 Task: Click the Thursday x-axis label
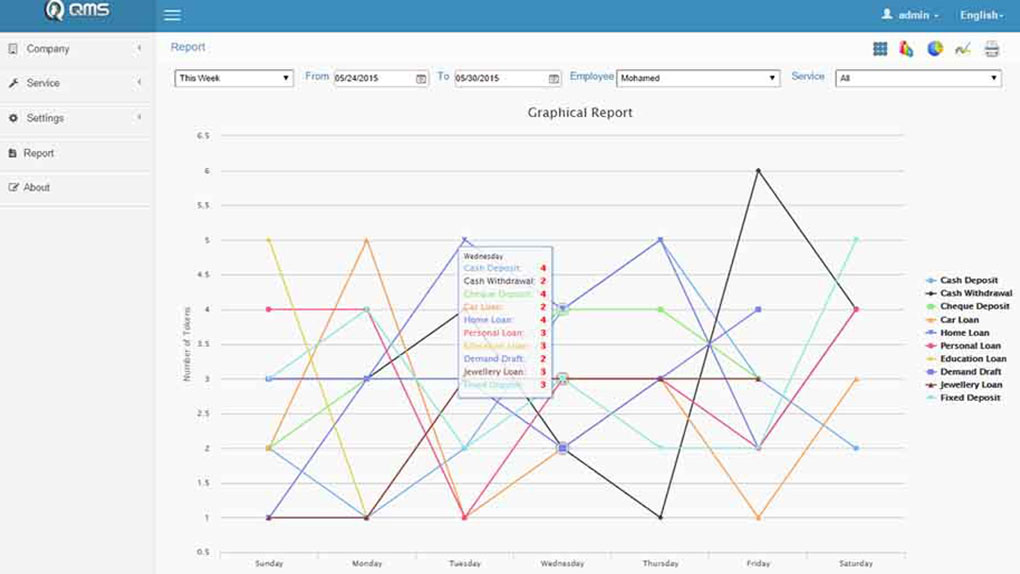click(x=660, y=564)
